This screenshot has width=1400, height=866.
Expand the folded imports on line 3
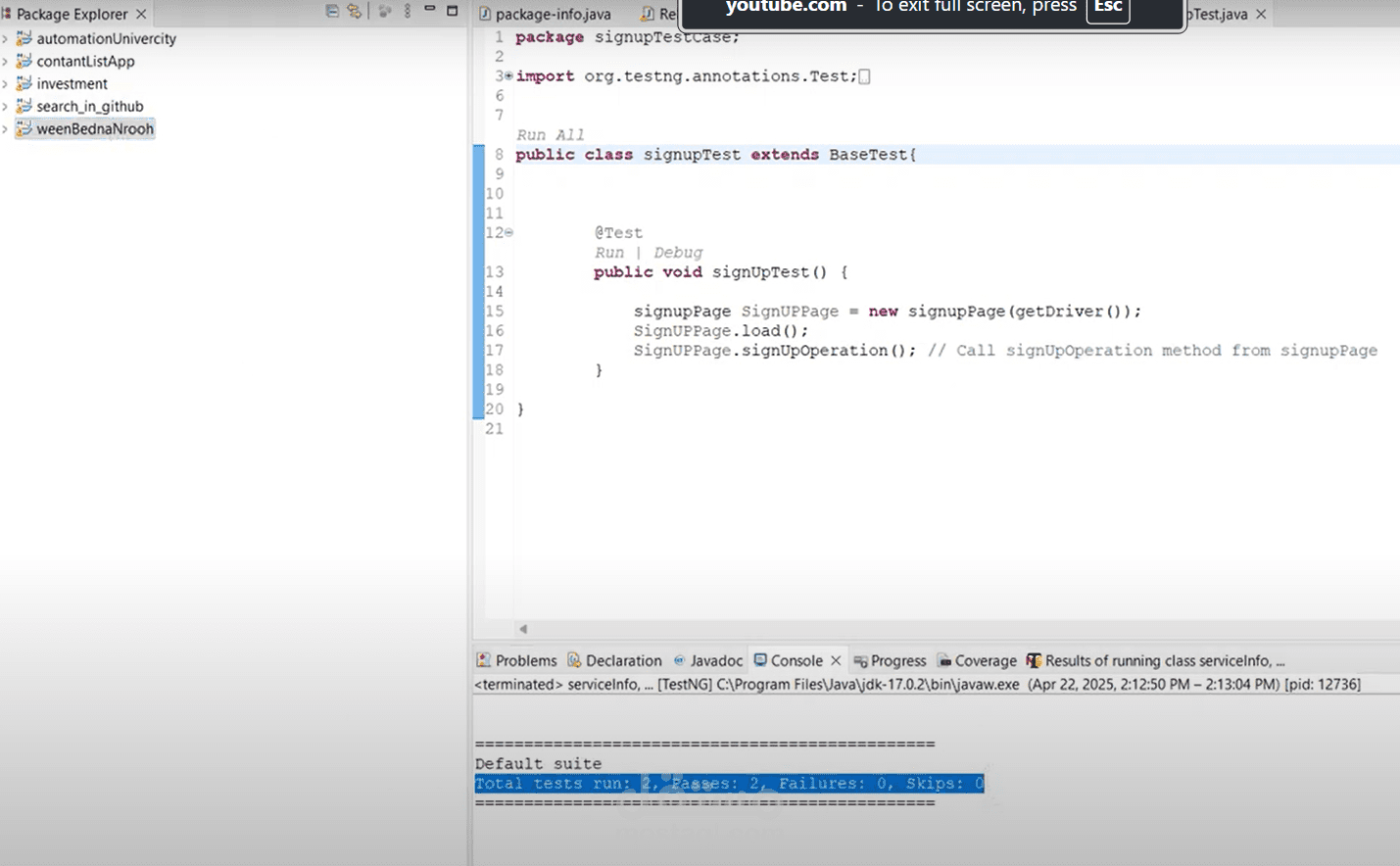click(x=508, y=76)
